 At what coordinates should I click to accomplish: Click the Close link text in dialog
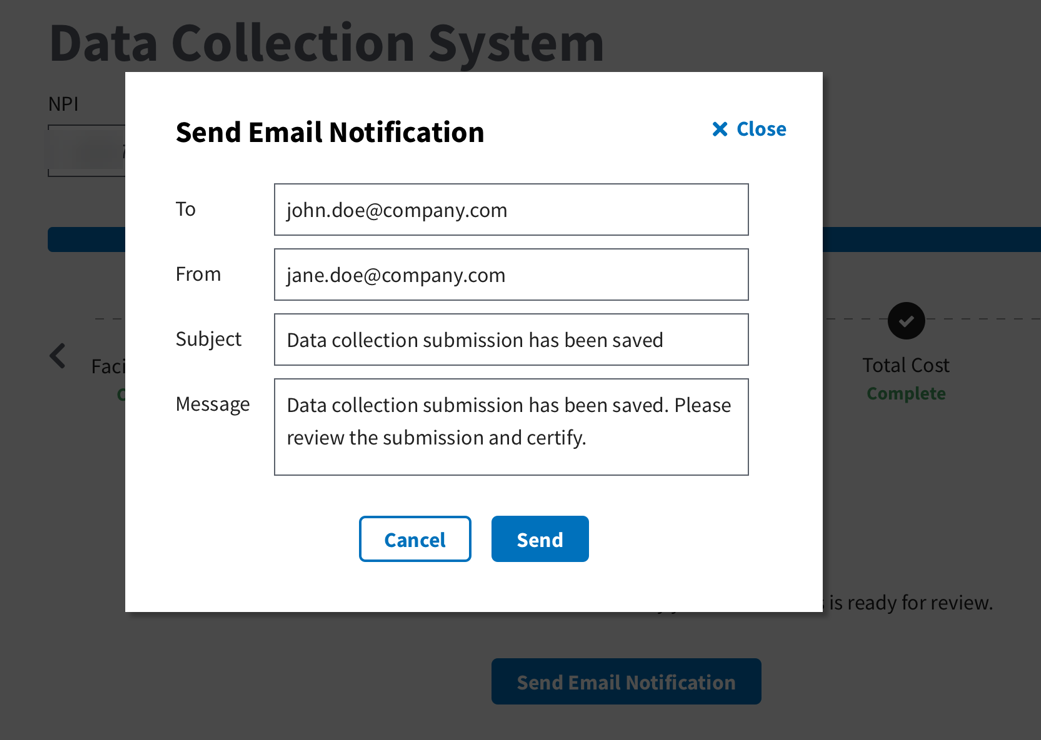coord(761,129)
